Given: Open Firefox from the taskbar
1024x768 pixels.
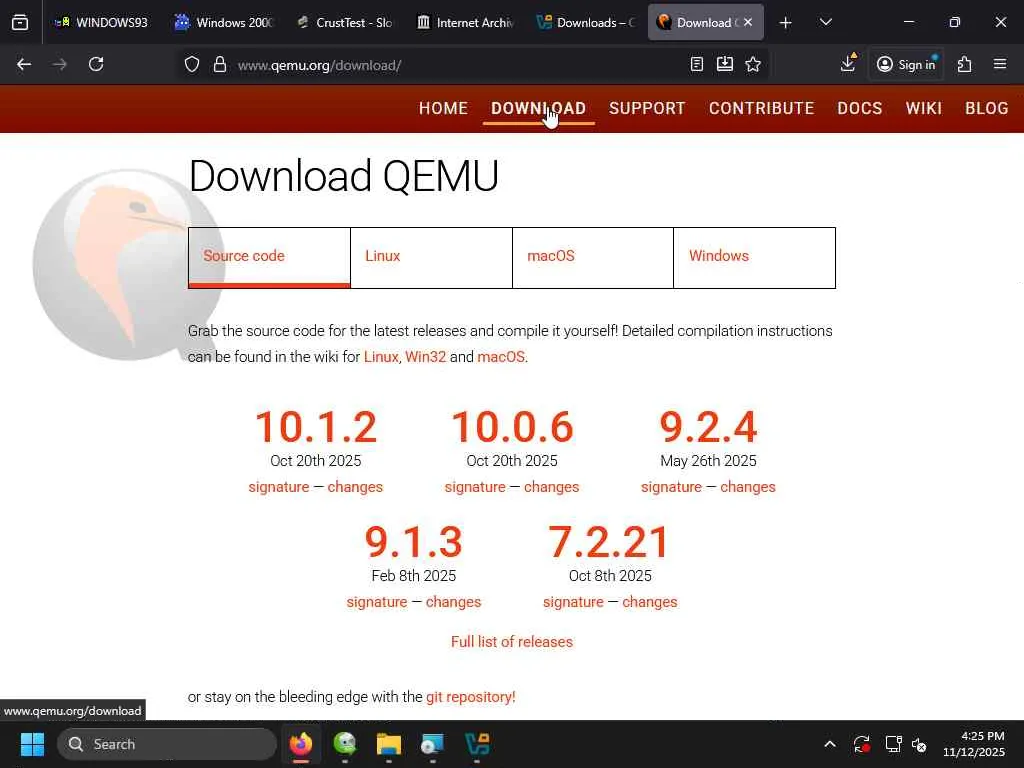Looking at the screenshot, I should point(301,744).
